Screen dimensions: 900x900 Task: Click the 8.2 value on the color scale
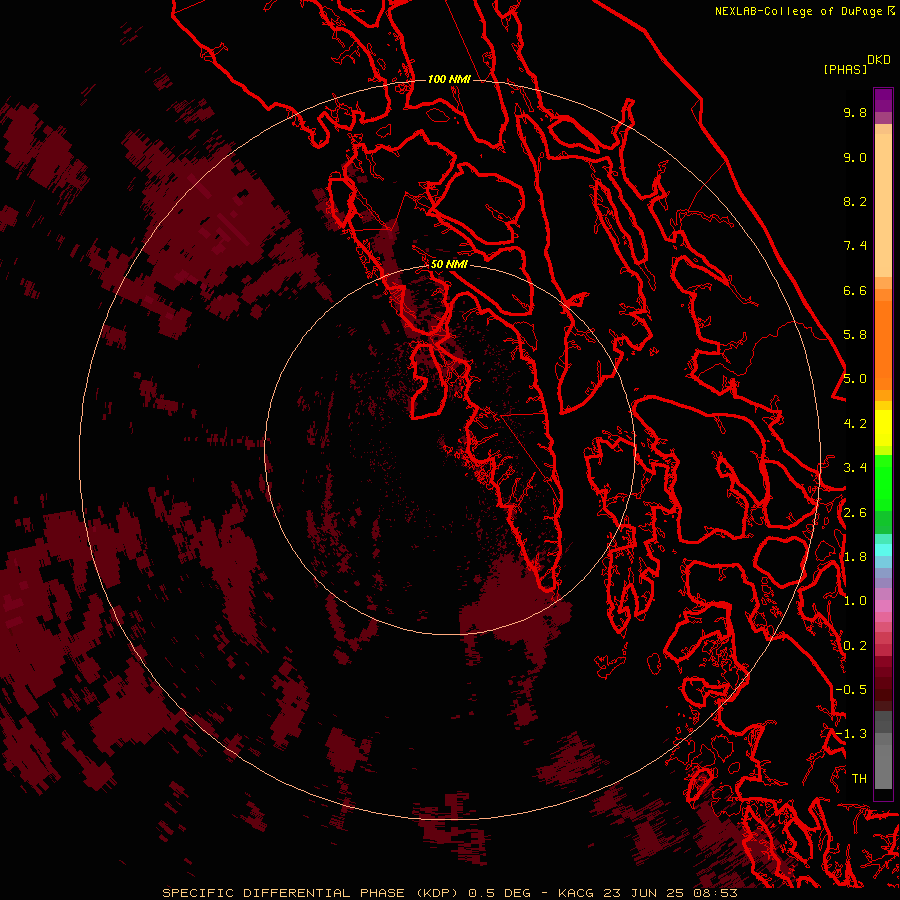855,201
